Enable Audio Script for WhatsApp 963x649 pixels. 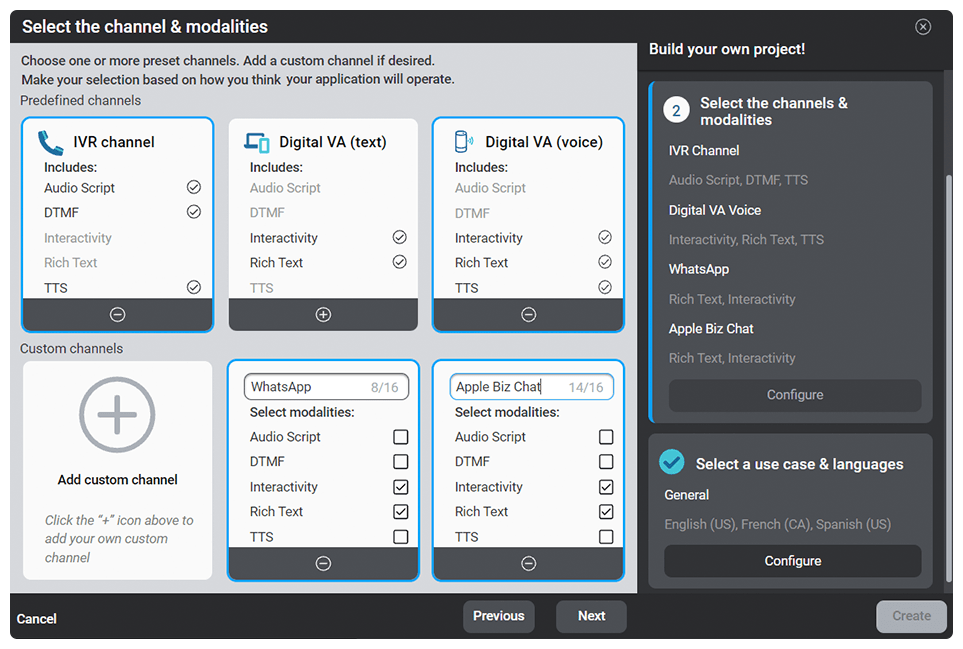click(402, 436)
